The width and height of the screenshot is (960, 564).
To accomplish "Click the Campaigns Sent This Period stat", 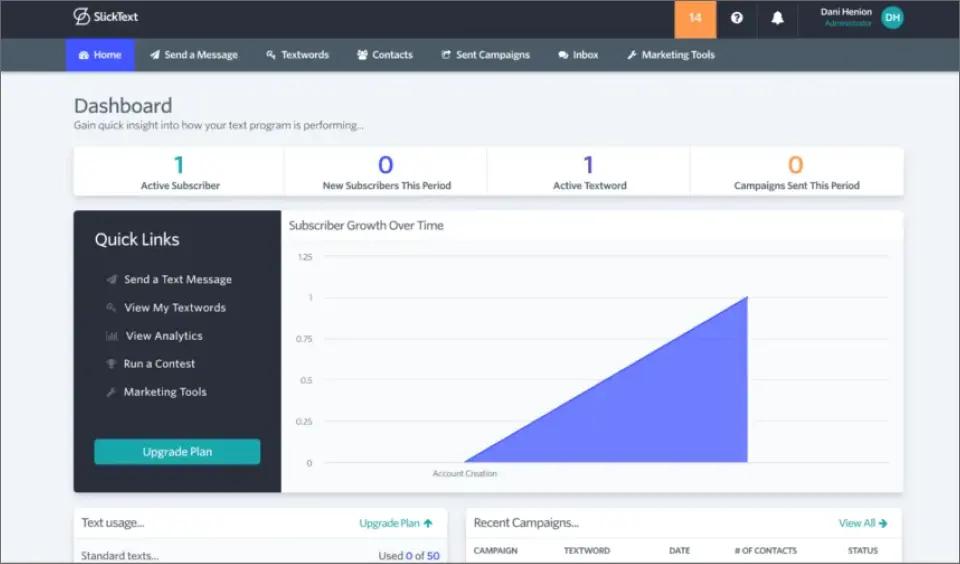I will 796,171.
